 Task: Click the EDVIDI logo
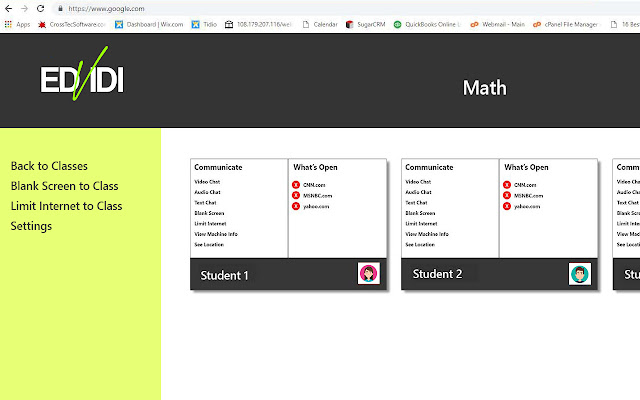coord(82,74)
